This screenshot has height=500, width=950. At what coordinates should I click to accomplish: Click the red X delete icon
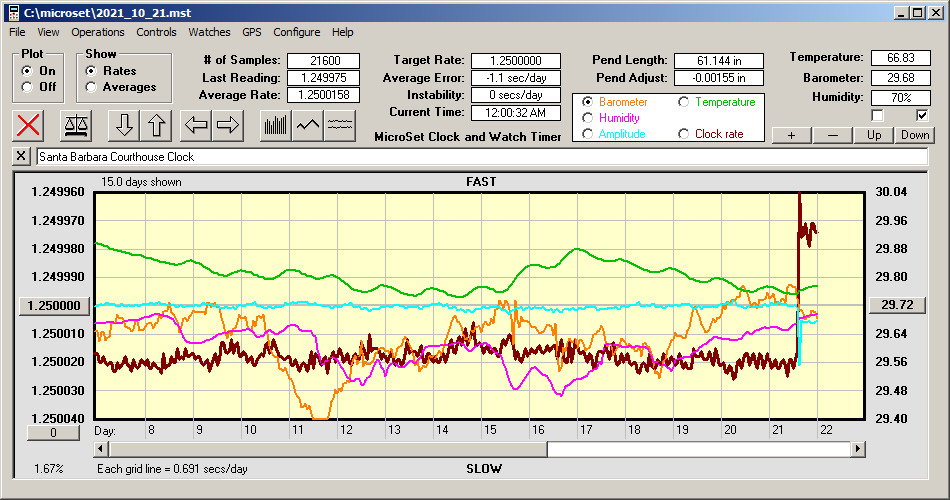click(28, 125)
